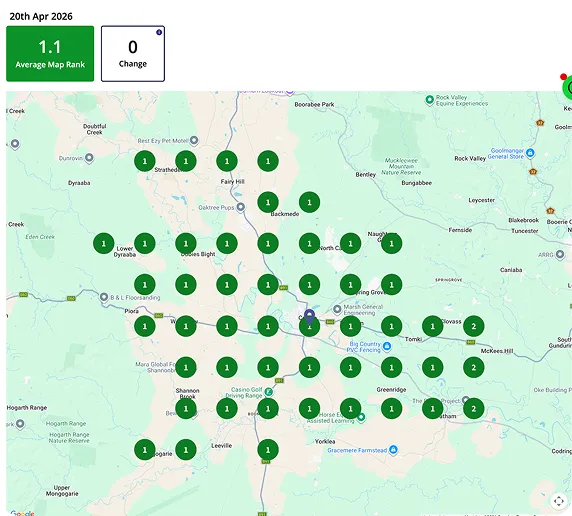Open the ARRC map pin

pos(560,254)
